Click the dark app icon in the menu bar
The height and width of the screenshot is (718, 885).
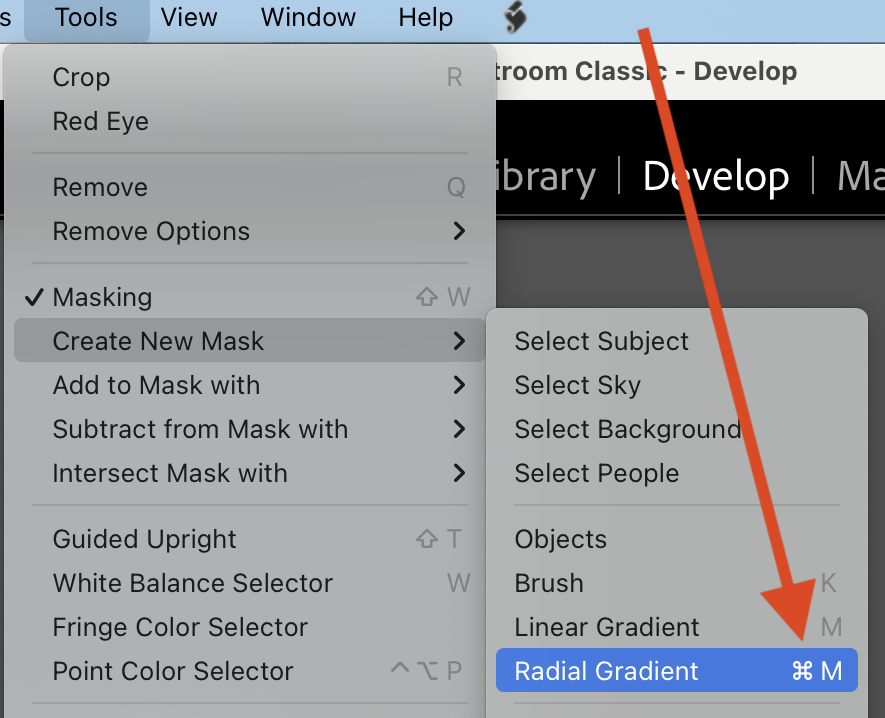515,17
